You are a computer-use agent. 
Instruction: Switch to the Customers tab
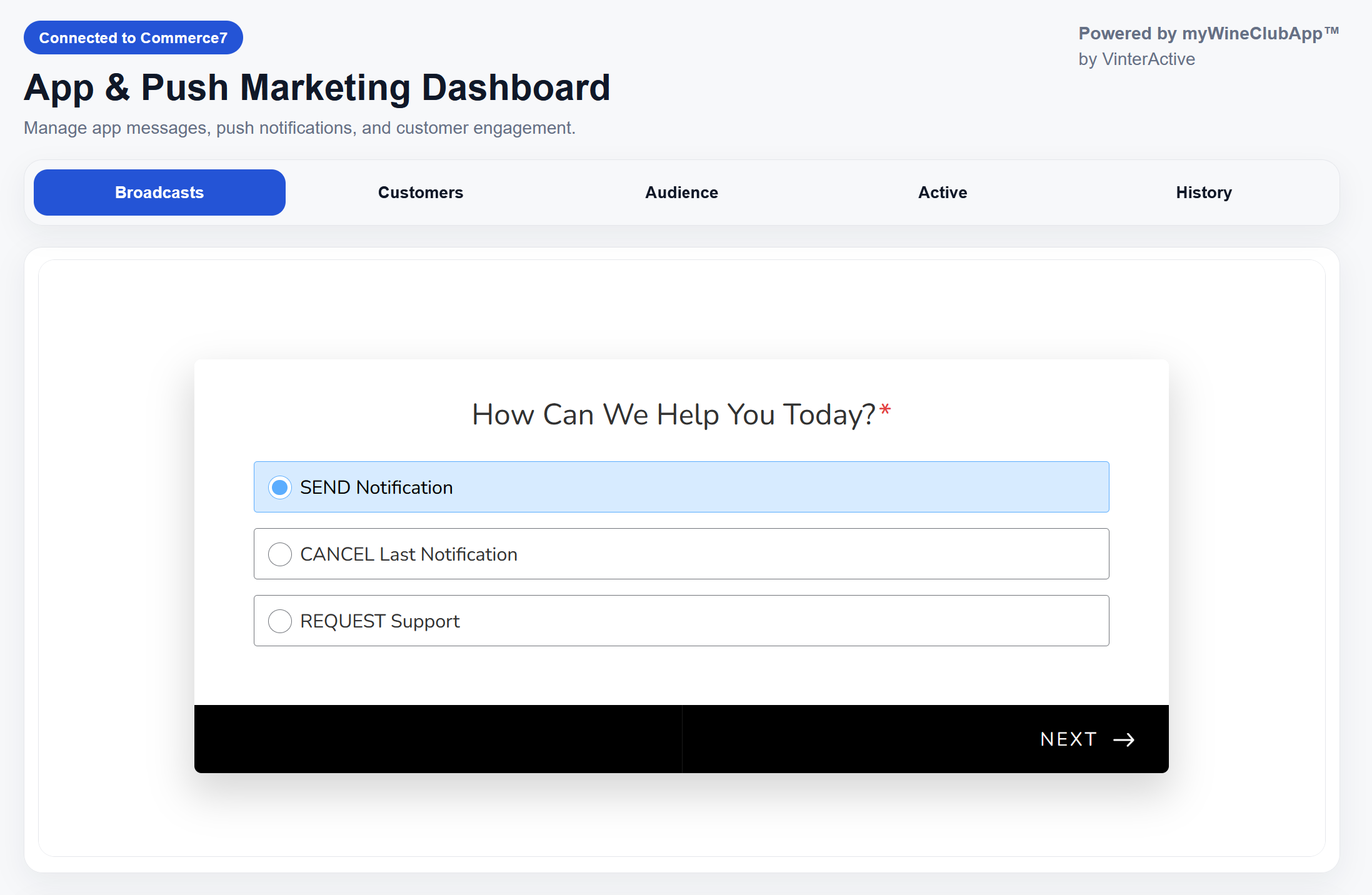(x=421, y=192)
